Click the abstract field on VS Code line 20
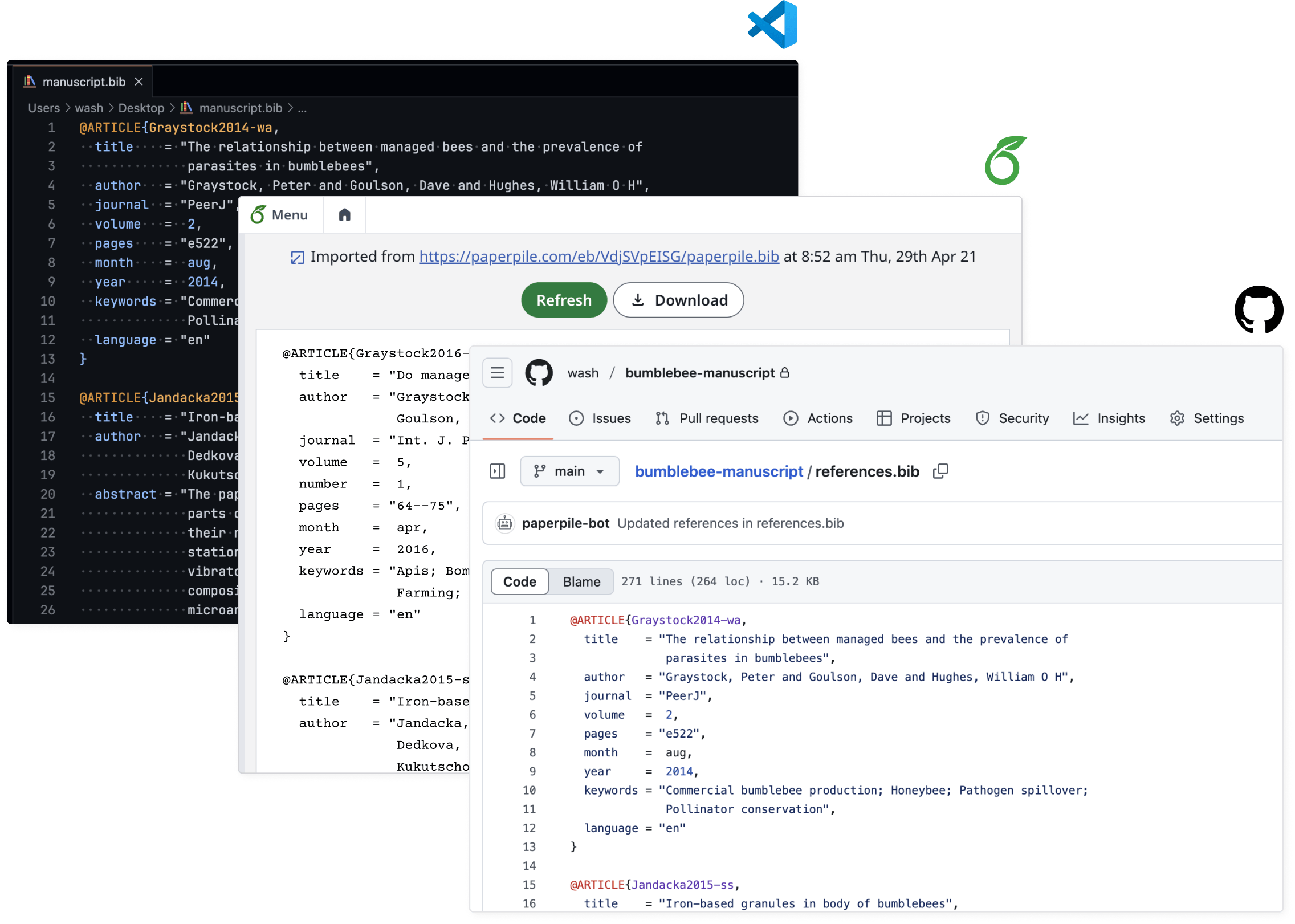Screen dimensions: 1295x924 click(x=125, y=494)
